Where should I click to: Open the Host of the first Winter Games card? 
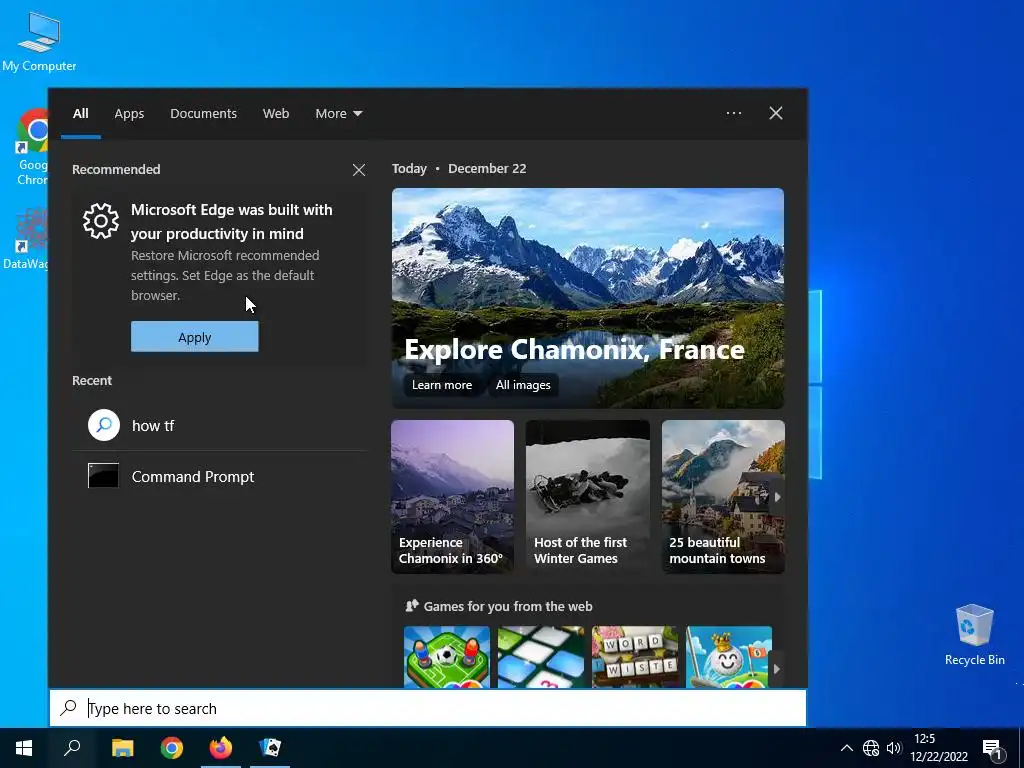tap(588, 496)
